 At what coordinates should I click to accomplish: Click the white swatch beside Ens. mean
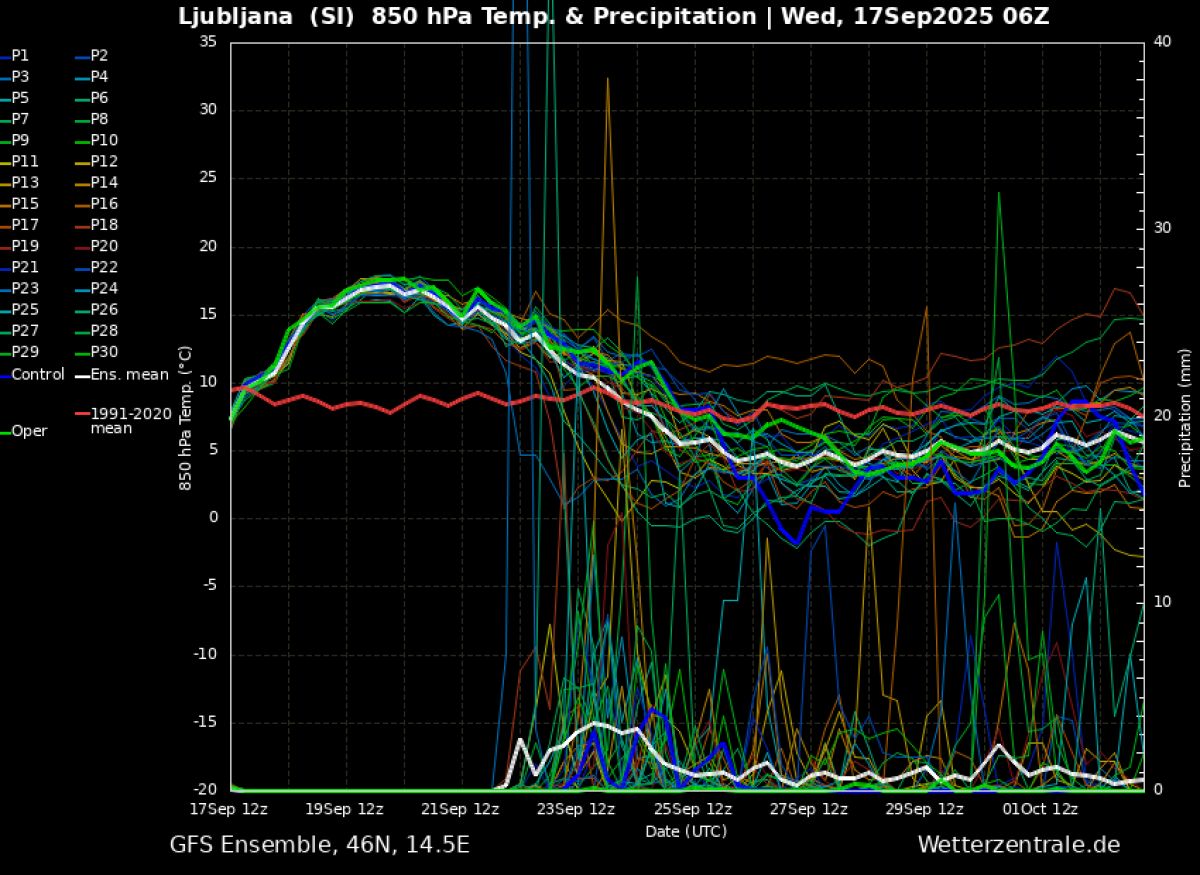tap(82, 376)
